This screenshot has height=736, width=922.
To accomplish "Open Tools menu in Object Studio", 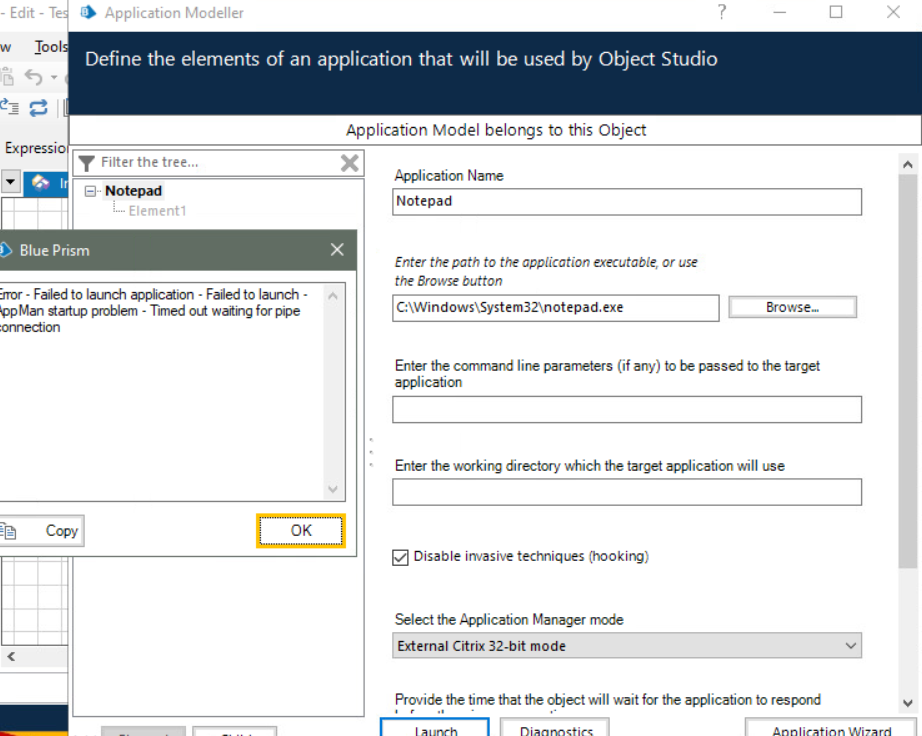I will [x=51, y=46].
